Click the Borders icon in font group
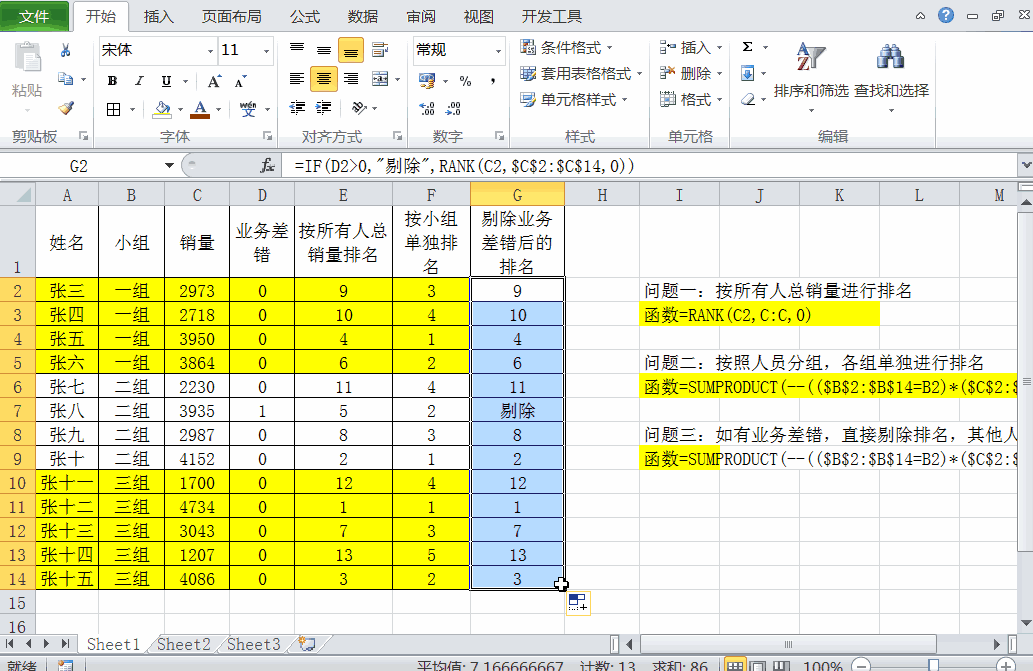The width and height of the screenshot is (1033, 671). click(113, 109)
